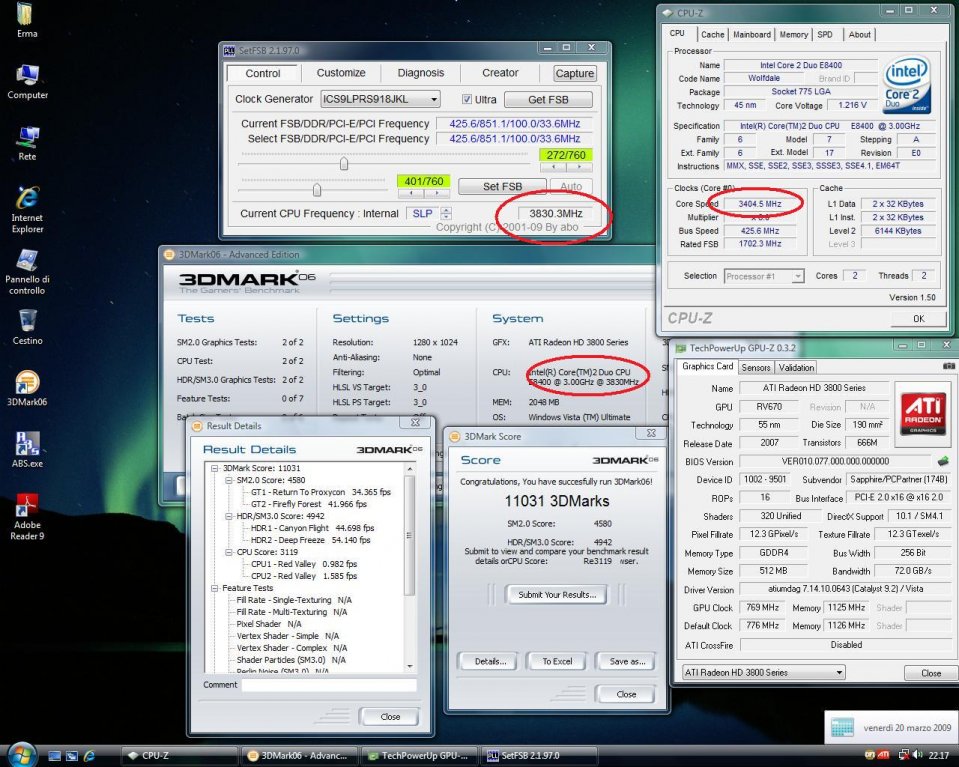Image resolution: width=959 pixels, height=767 pixels.
Task: Click the Internet Explorer quick launch icon
Action: coord(89,756)
